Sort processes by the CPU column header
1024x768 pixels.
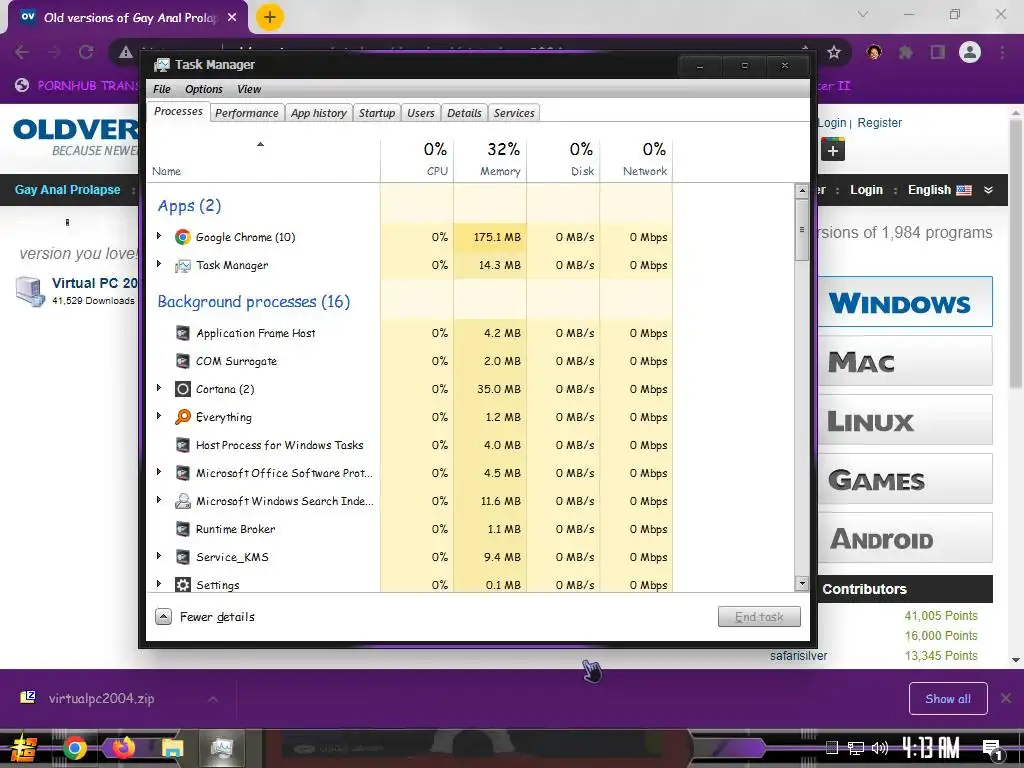click(417, 159)
